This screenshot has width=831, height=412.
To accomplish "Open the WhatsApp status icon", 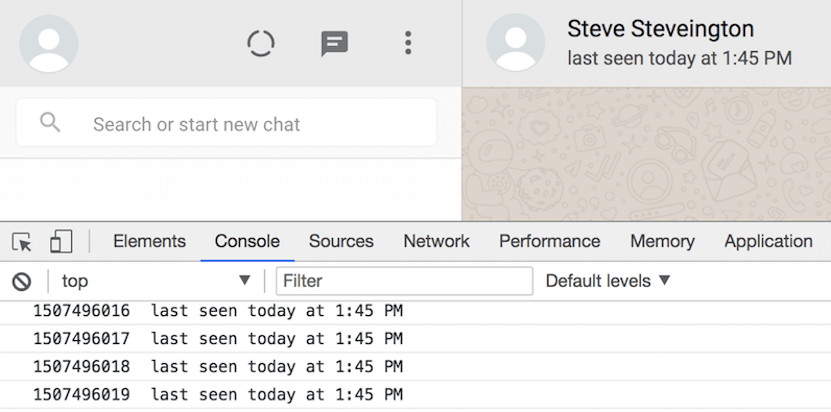I will coord(261,43).
